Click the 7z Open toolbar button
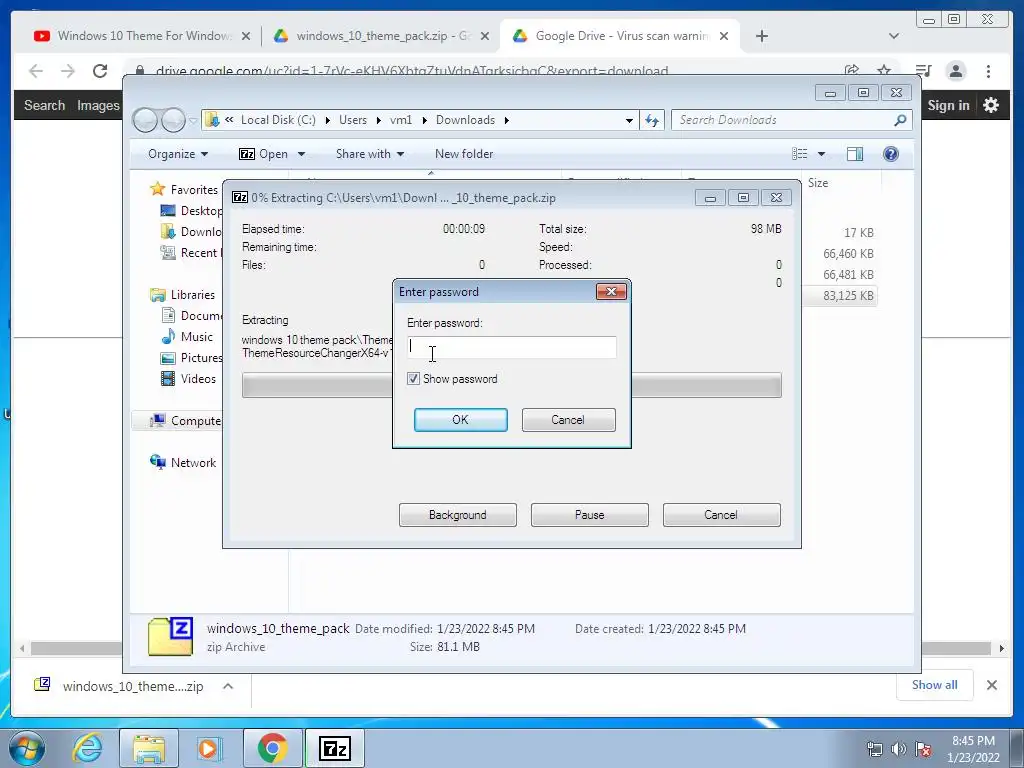 (x=264, y=154)
